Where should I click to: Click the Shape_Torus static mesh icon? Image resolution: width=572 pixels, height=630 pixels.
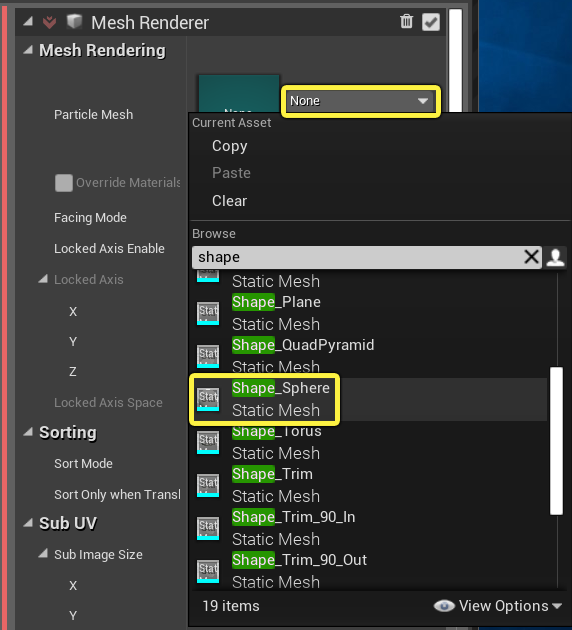(208, 442)
